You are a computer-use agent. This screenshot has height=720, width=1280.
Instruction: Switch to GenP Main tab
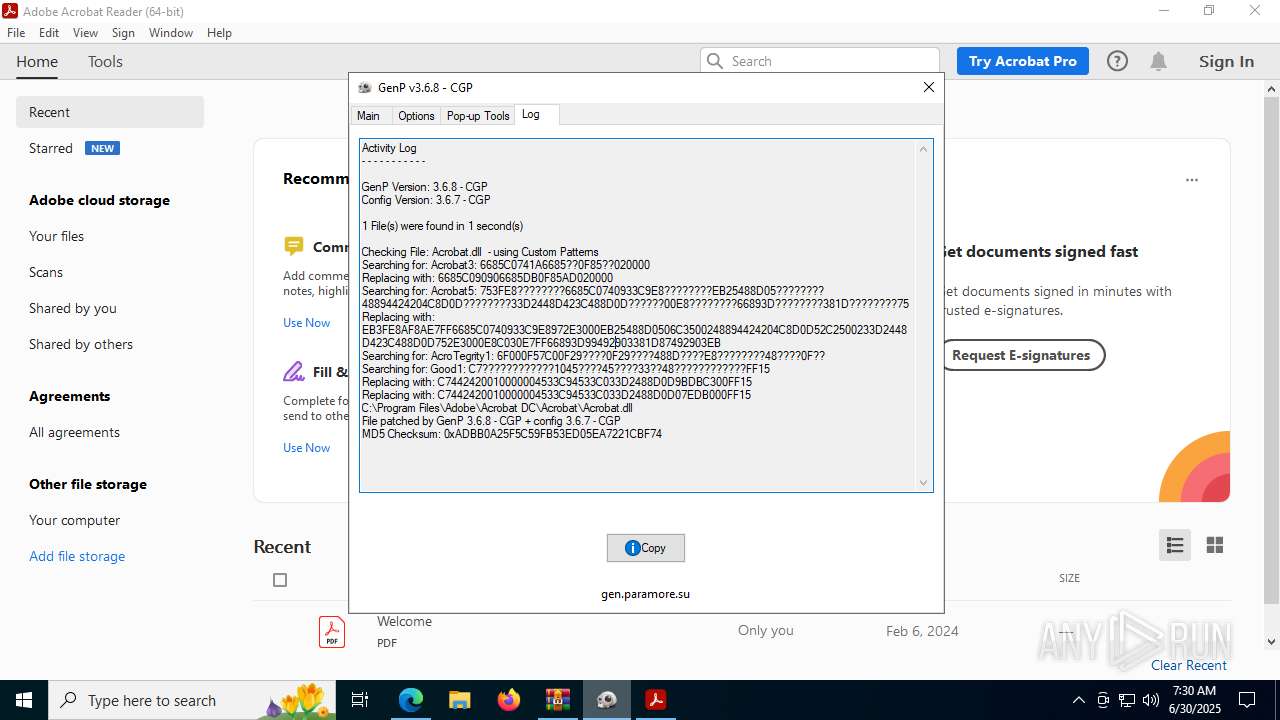click(x=368, y=116)
